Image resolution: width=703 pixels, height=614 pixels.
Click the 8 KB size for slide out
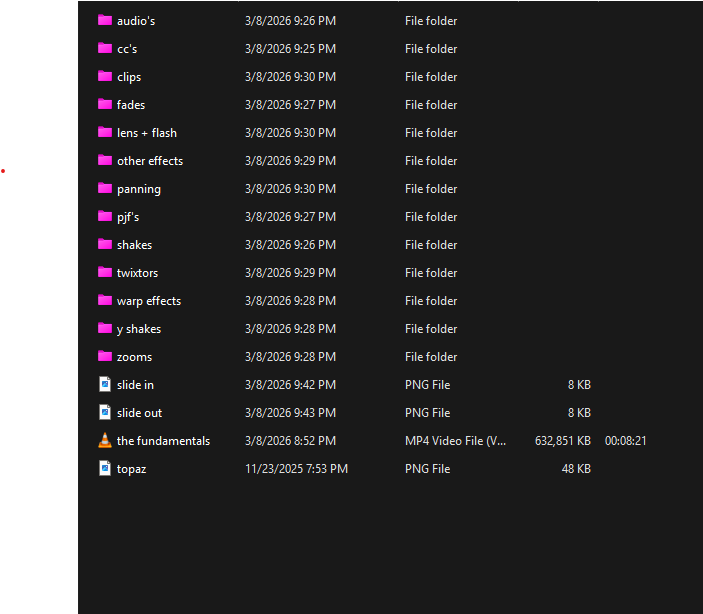pyautogui.click(x=579, y=413)
